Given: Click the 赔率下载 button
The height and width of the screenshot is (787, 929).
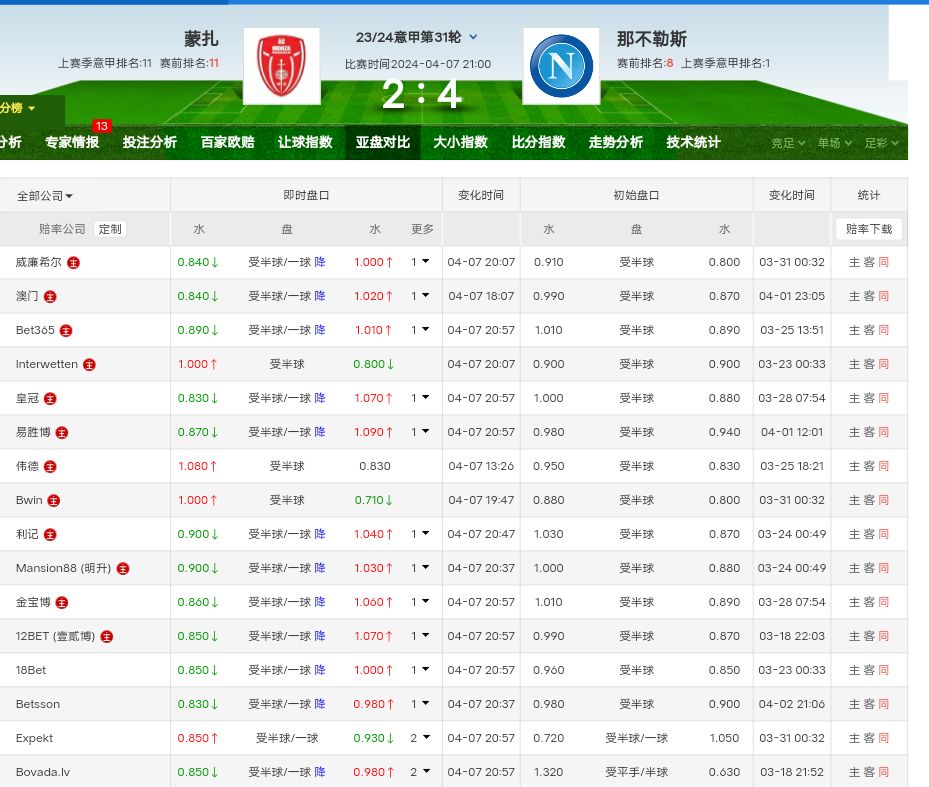Looking at the screenshot, I should [868, 229].
